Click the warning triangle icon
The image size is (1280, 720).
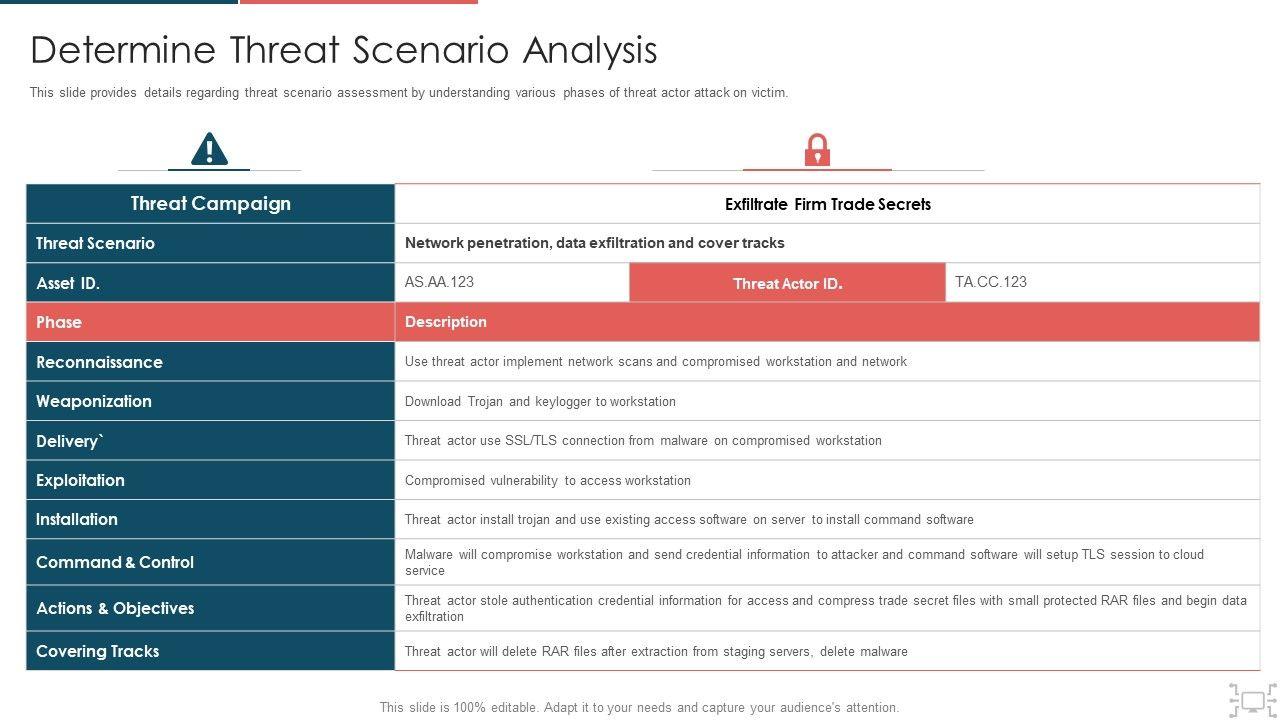point(209,150)
